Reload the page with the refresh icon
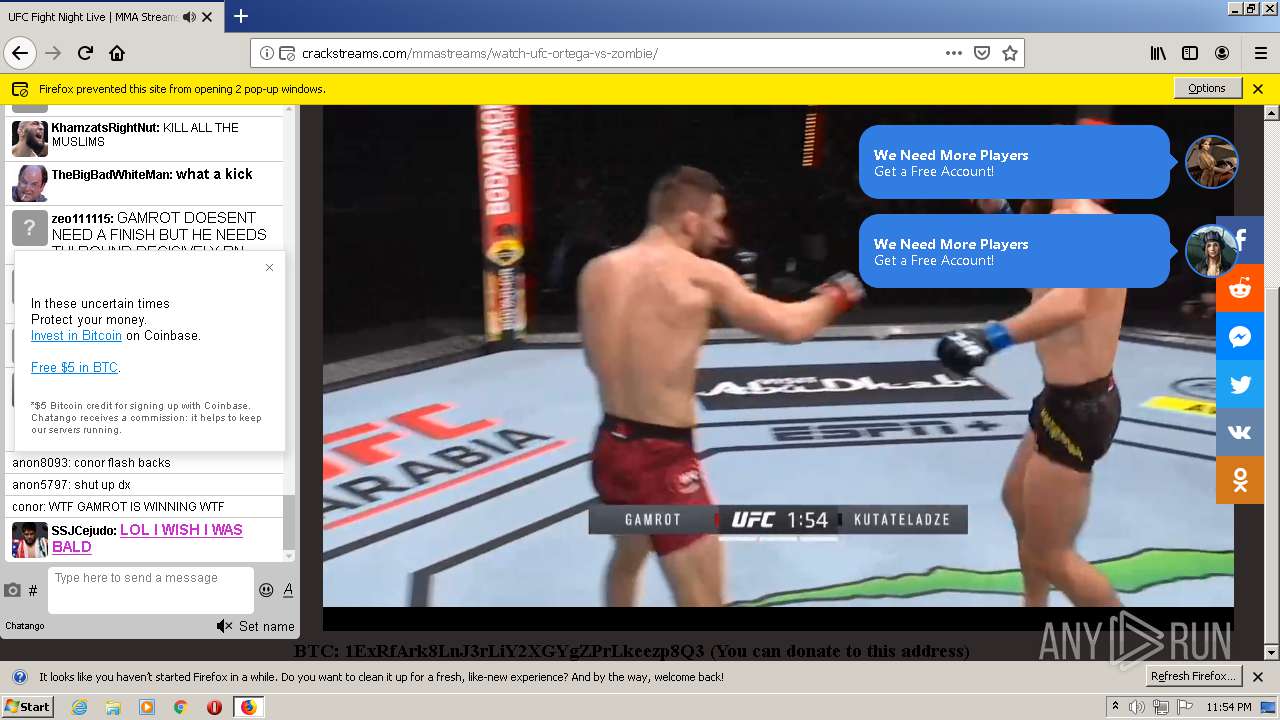Screen dimensions: 1280x720 pyautogui.click(x=85, y=53)
